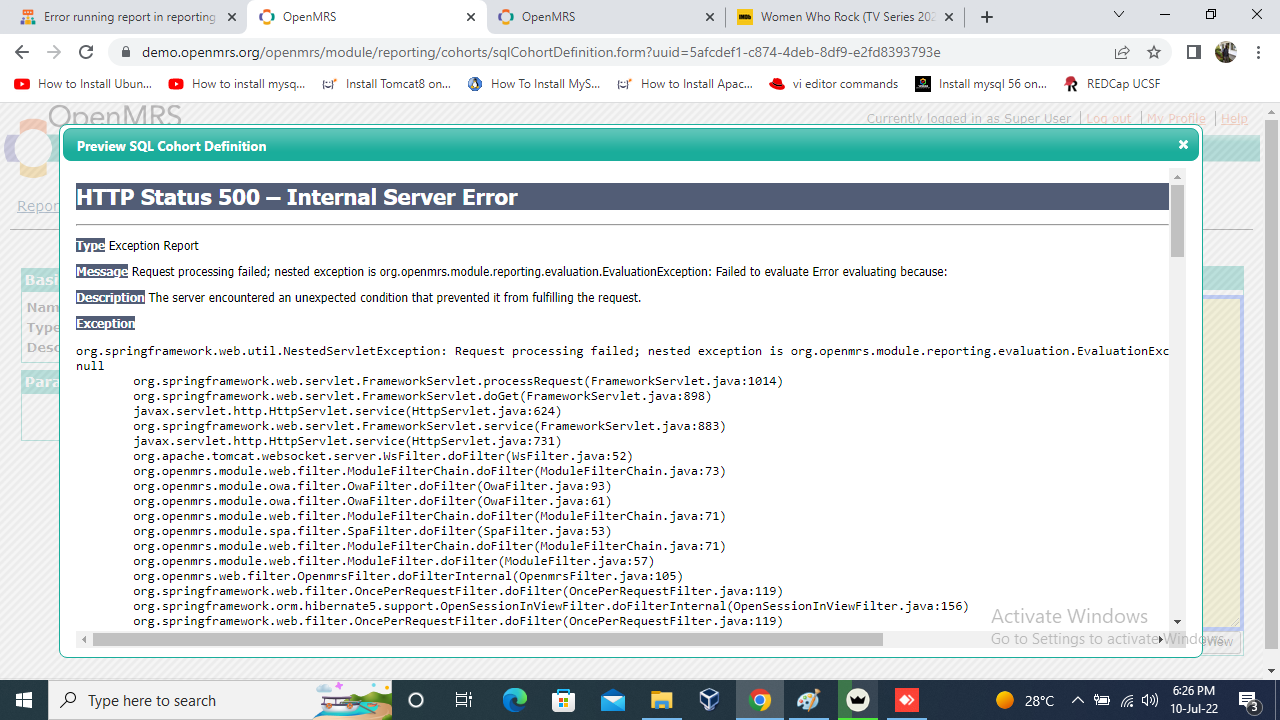1280x720 pixels.
Task: Switch to 'Error running report' tab
Action: click(x=128, y=17)
